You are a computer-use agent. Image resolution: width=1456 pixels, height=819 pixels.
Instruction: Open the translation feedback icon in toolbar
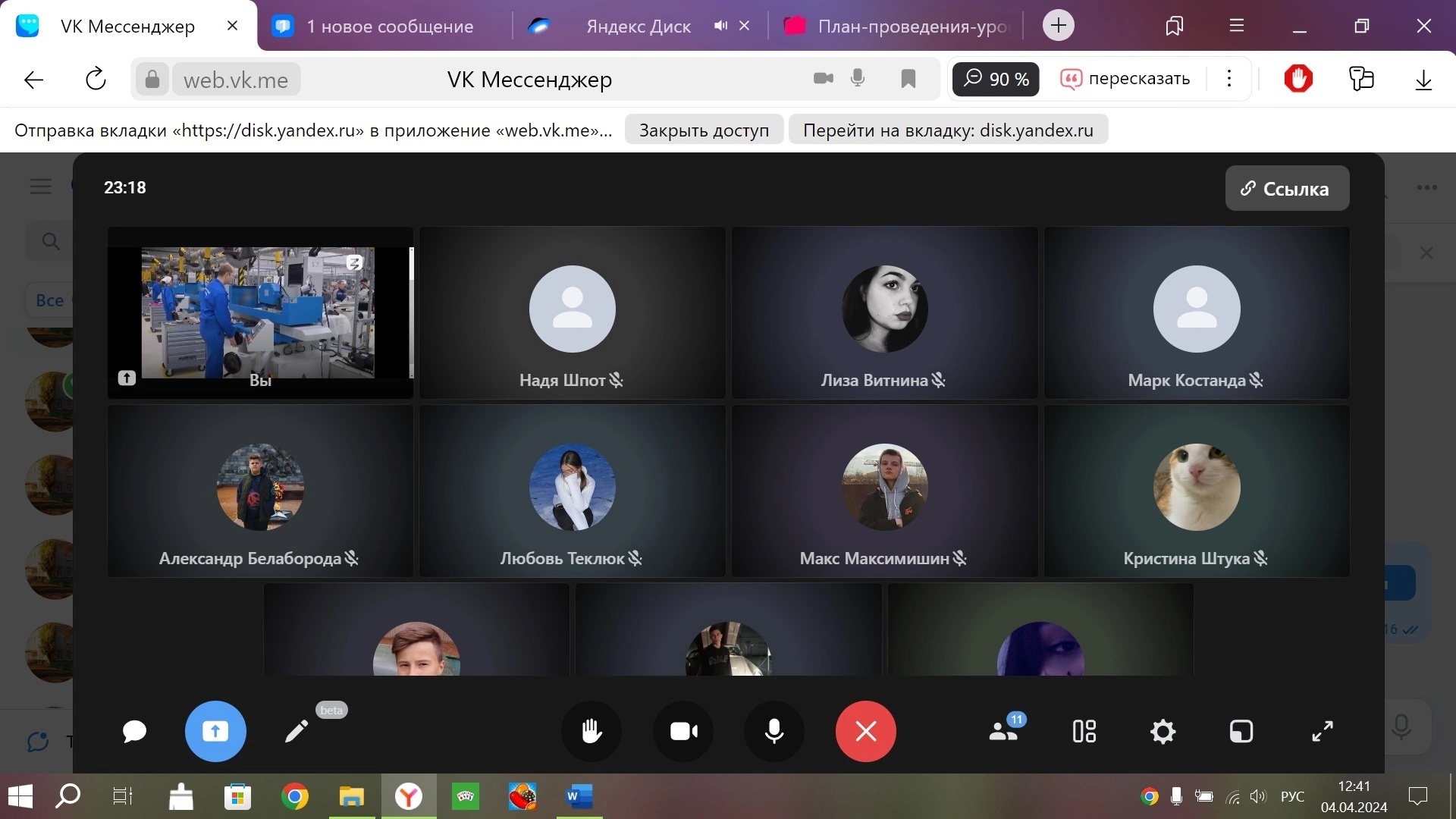[1362, 79]
